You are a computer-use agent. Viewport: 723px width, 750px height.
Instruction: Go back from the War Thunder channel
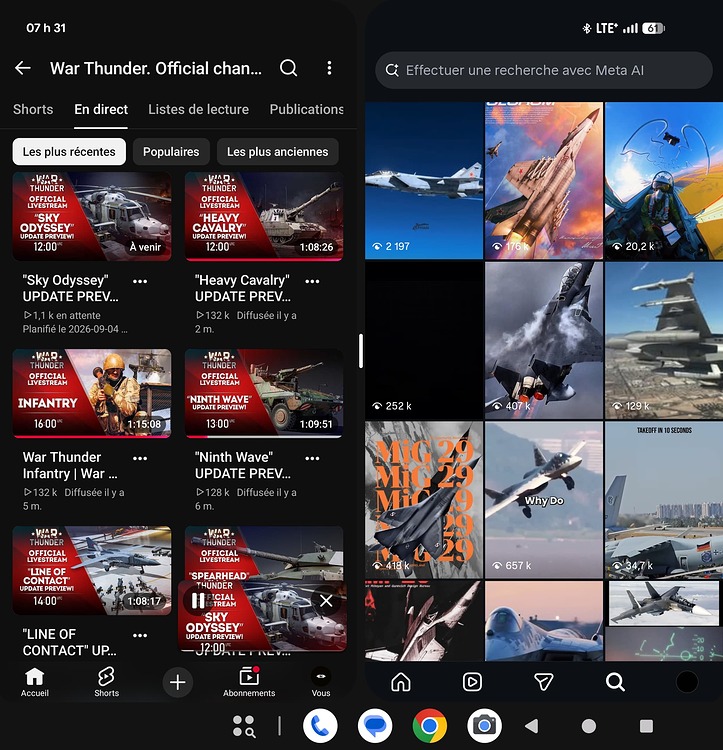[22, 68]
